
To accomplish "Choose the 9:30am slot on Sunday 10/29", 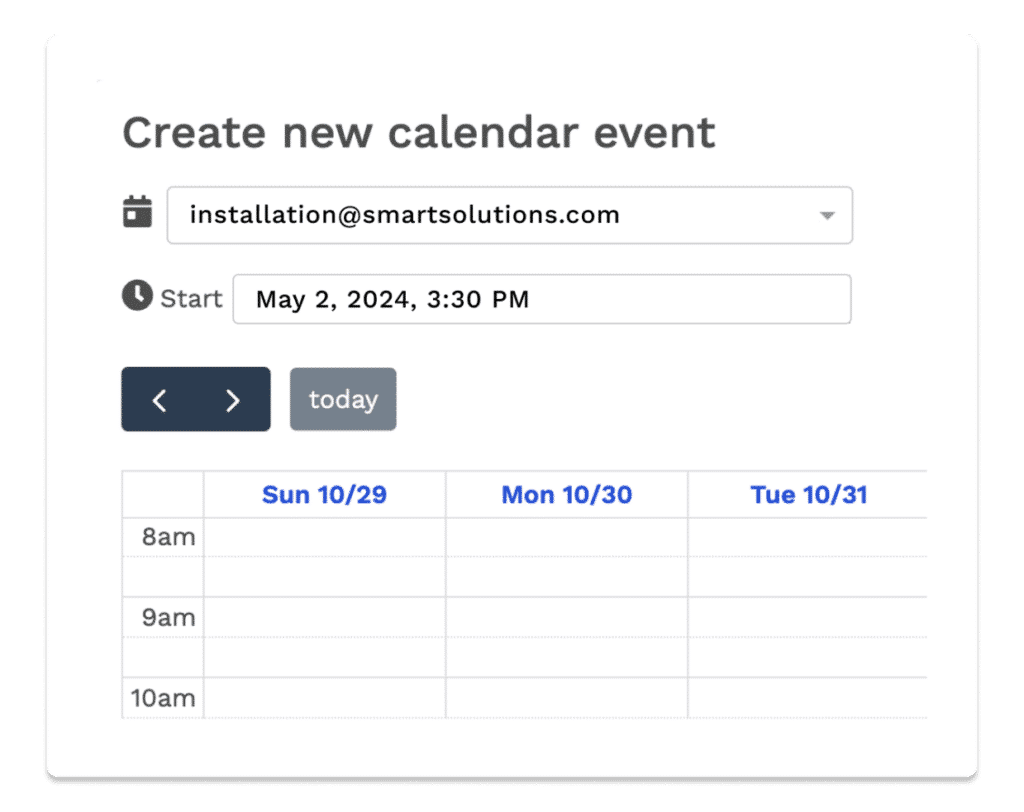I will (325, 657).
